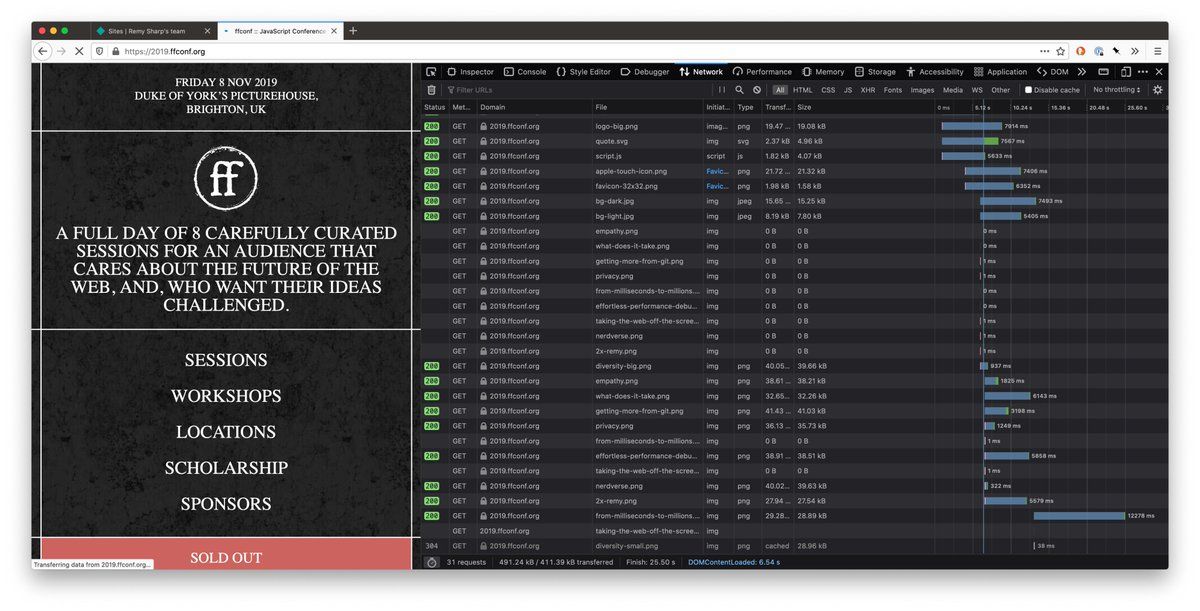This screenshot has height=611, width=1200.
Task: Open the No throttling dropdown
Action: [x=1117, y=90]
